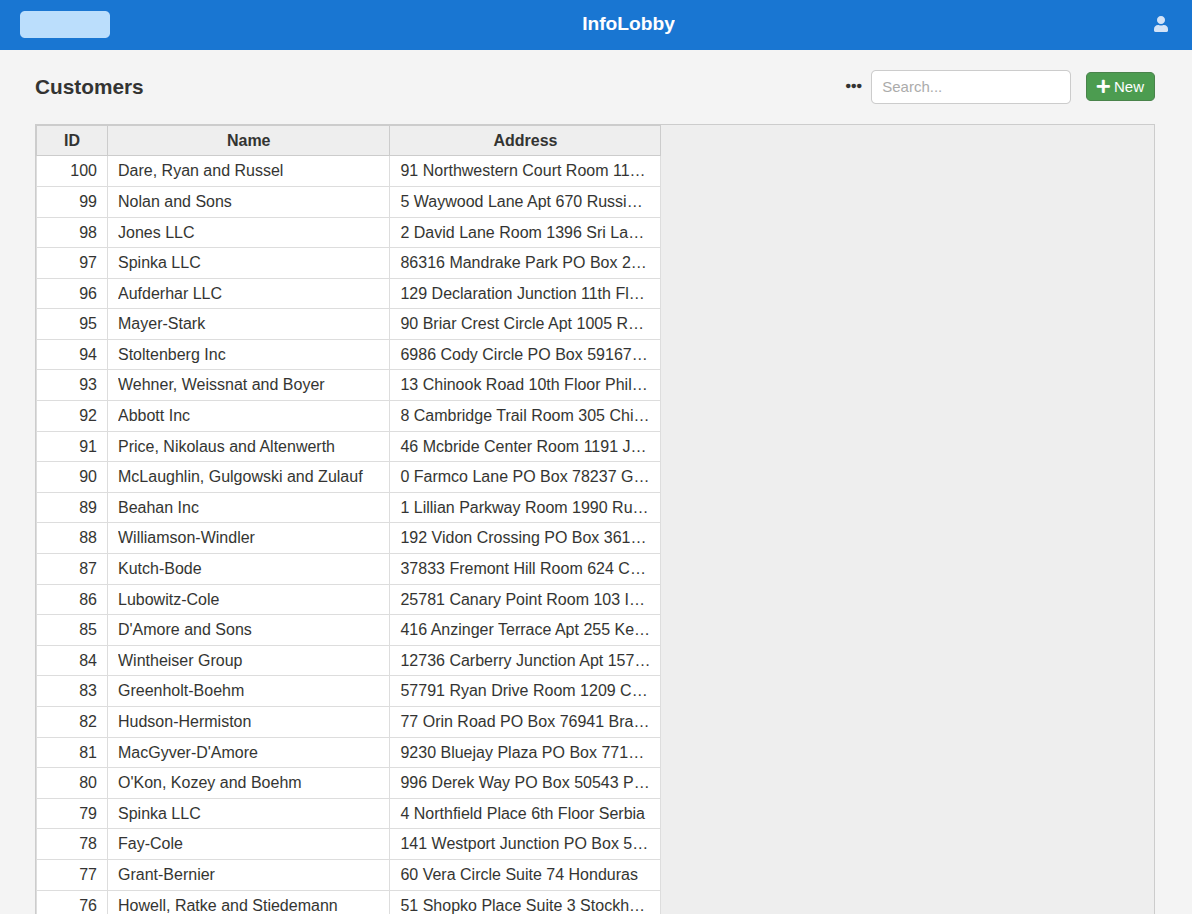Open the Nolan and Sons customer
This screenshot has width=1192, height=914.
175,202
